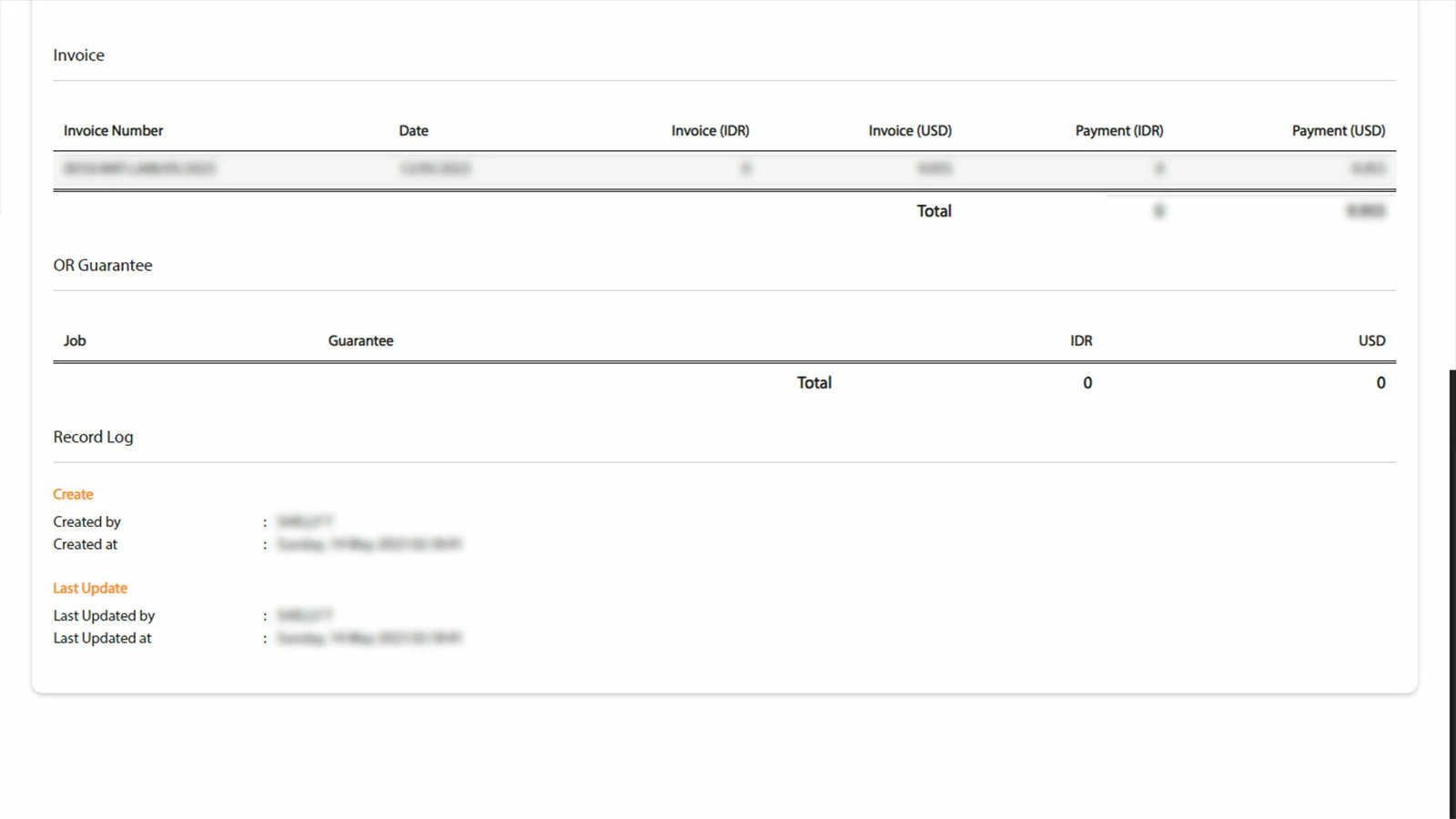This screenshot has width=1456, height=819.
Task: Click the Job column header
Action: click(x=75, y=341)
